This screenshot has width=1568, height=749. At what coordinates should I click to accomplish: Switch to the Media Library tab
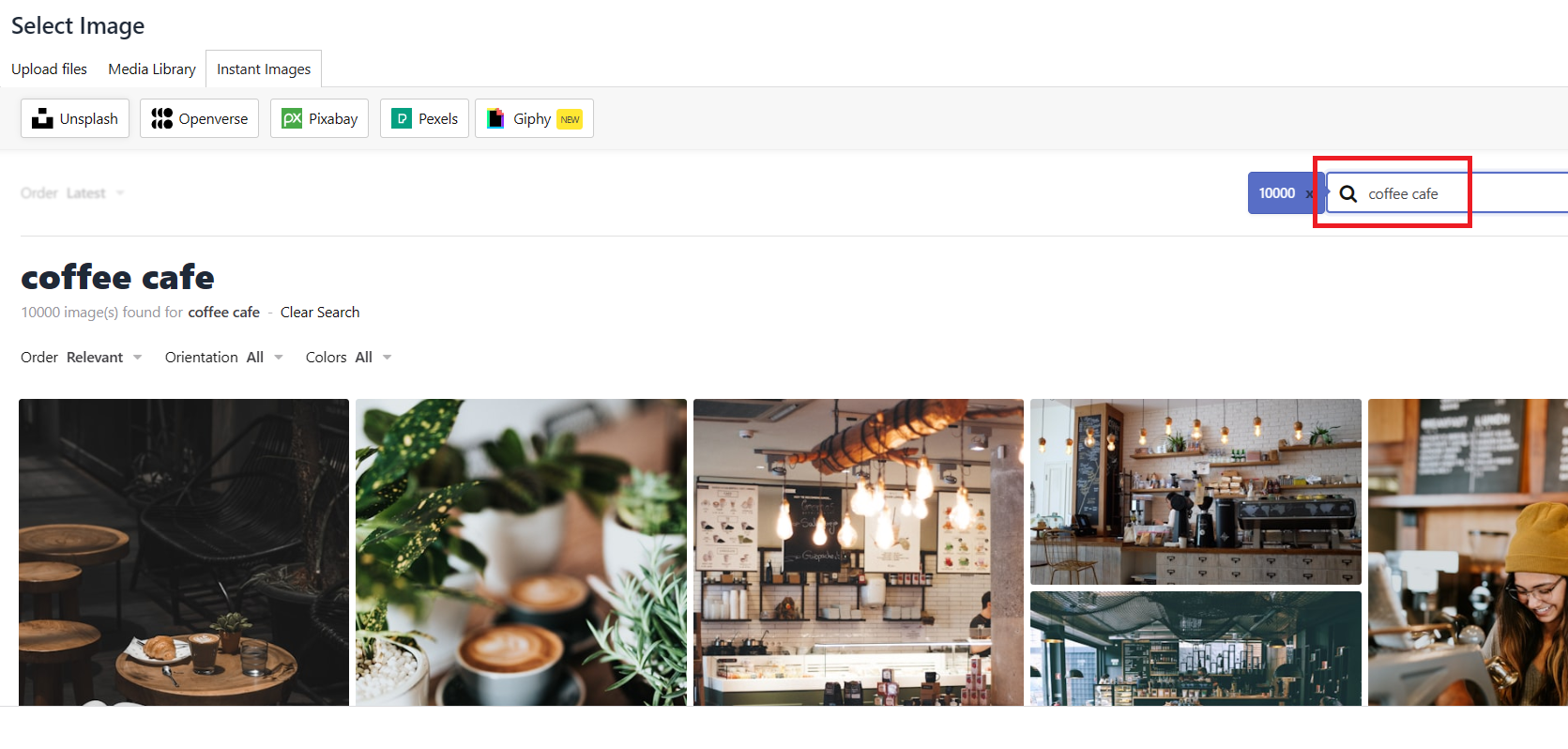tap(152, 69)
